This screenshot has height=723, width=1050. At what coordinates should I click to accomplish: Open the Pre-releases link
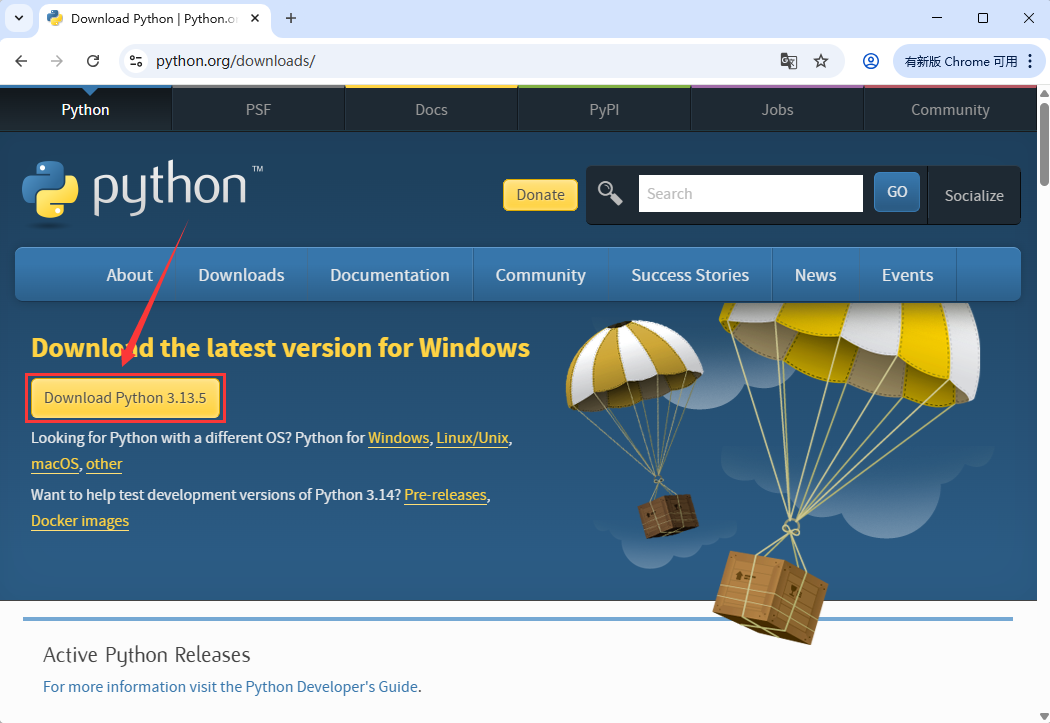[445, 494]
